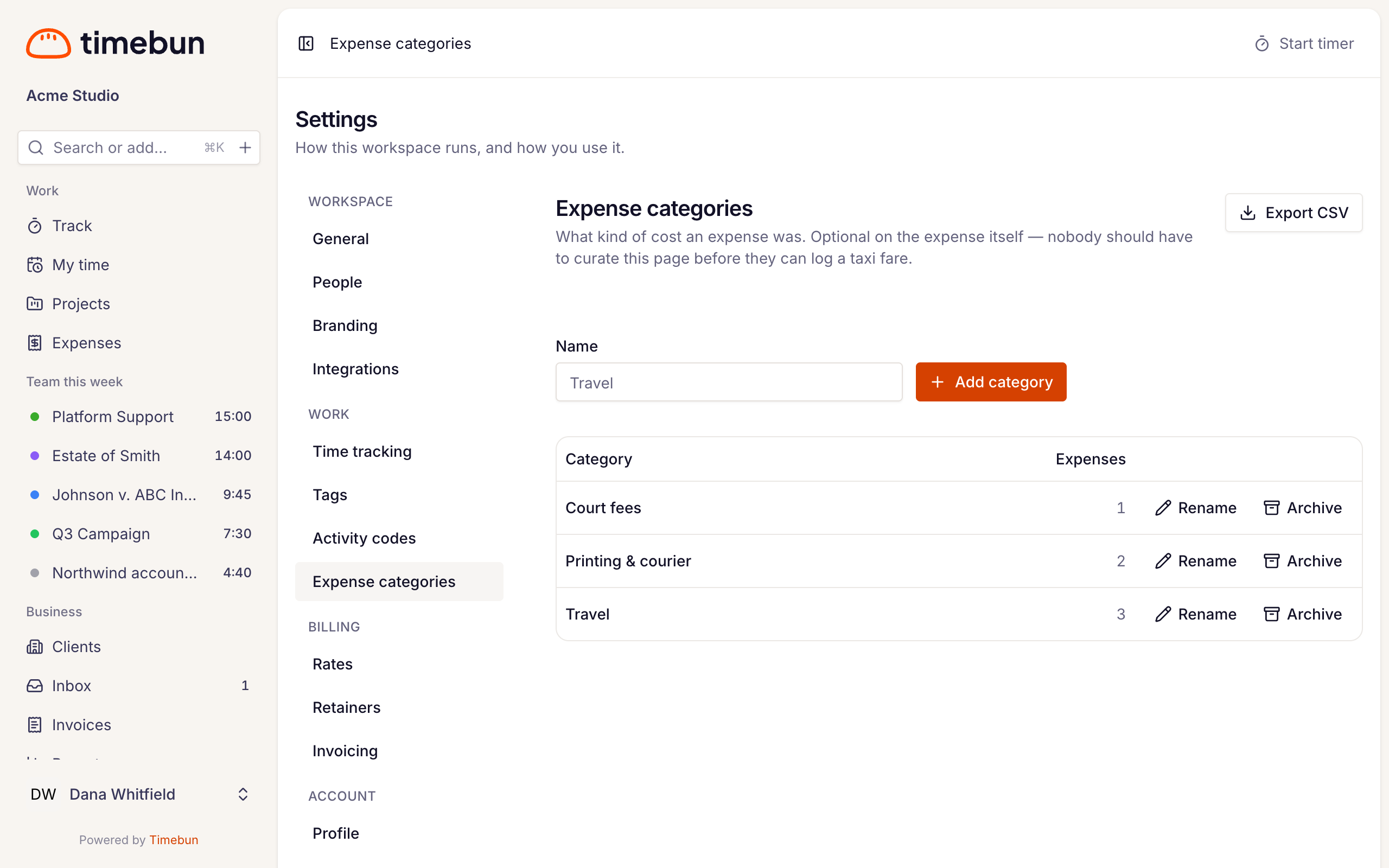The image size is (1389, 868).
Task: Open My time page
Action: pos(139,265)
